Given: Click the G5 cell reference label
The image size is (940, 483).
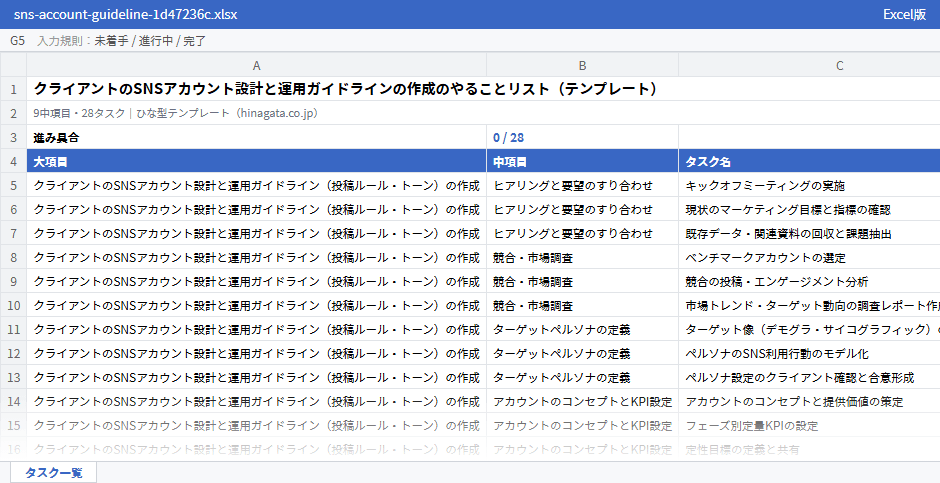Looking at the screenshot, I should click(x=17, y=41).
